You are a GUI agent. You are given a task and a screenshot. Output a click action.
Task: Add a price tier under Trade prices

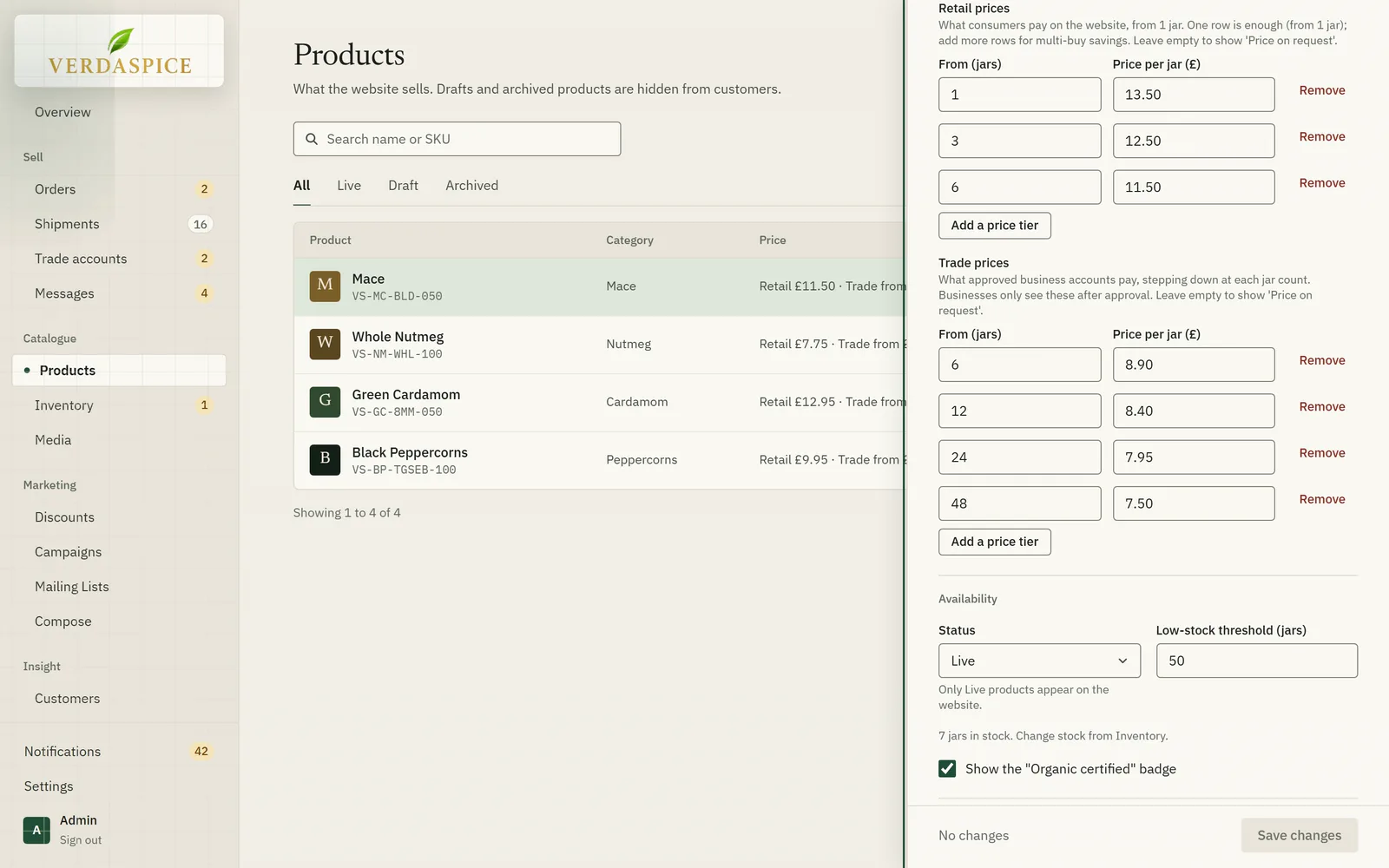click(x=995, y=542)
